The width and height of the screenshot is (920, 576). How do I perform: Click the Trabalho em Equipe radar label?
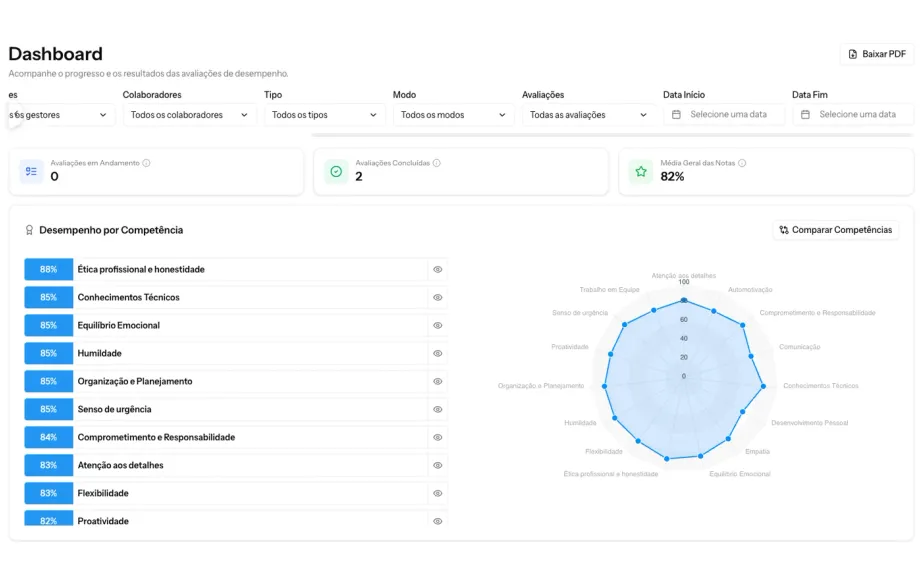tap(609, 290)
